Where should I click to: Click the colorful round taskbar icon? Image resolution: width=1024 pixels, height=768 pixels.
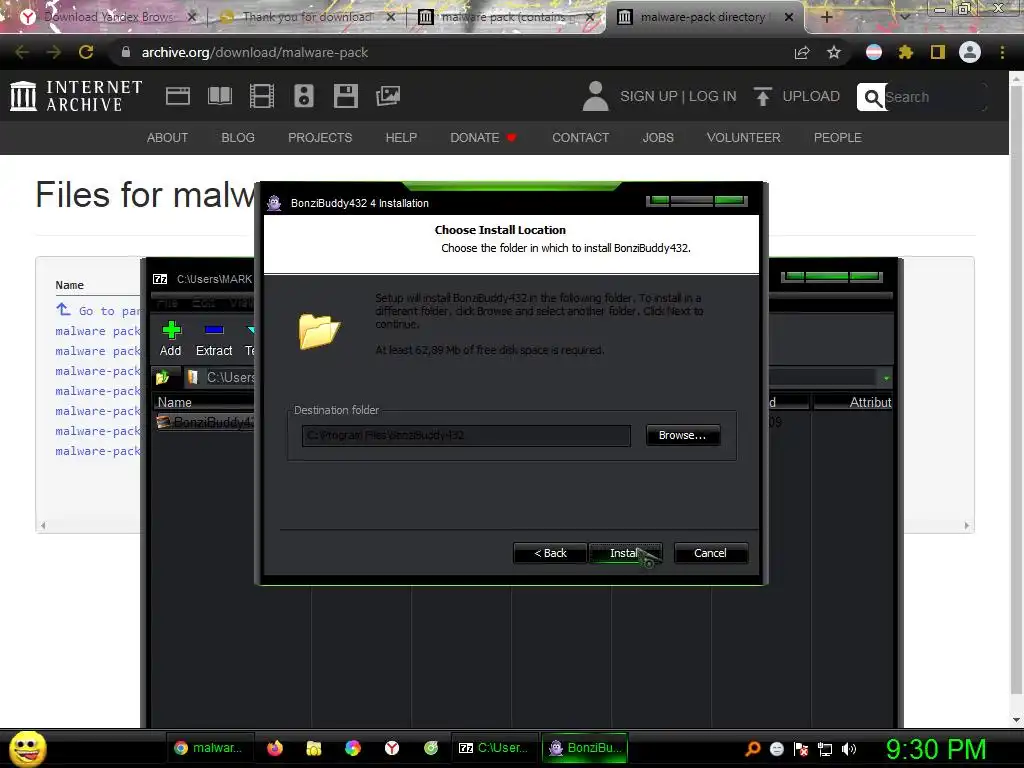point(353,748)
